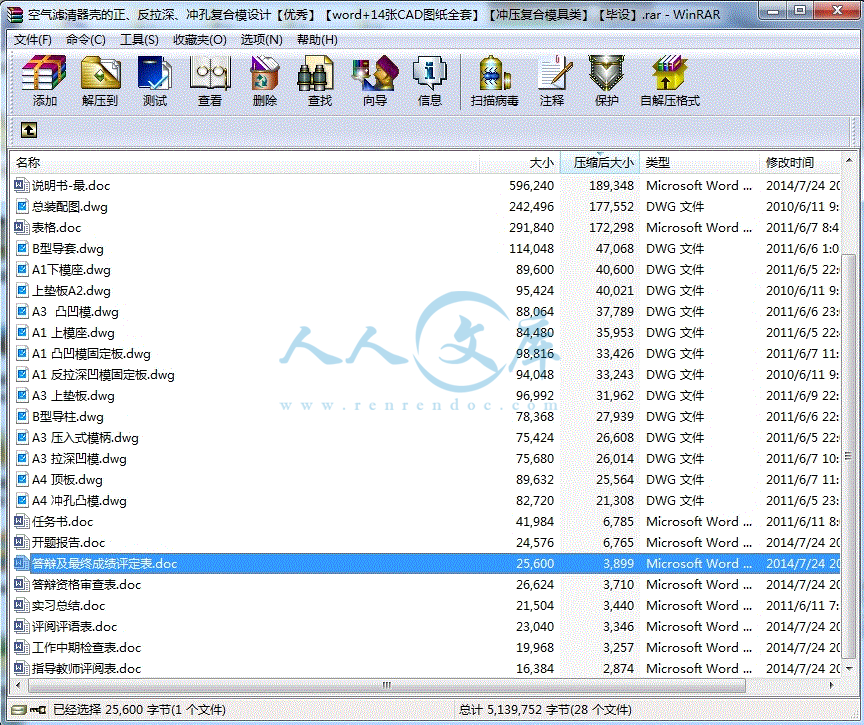Viewport: 864px width, 725px height.
Task: Click Word icon of 表格.doc
Action: 21,228
